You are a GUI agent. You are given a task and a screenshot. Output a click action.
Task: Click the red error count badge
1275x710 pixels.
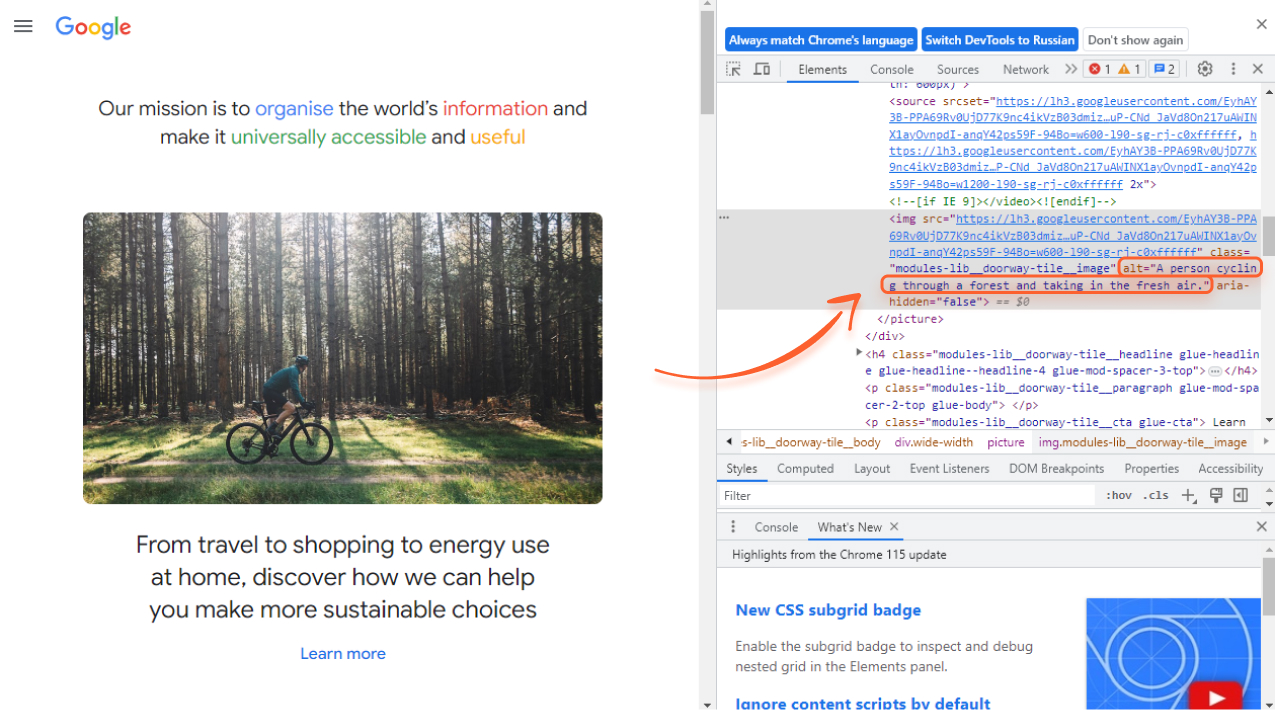[x=1099, y=69]
